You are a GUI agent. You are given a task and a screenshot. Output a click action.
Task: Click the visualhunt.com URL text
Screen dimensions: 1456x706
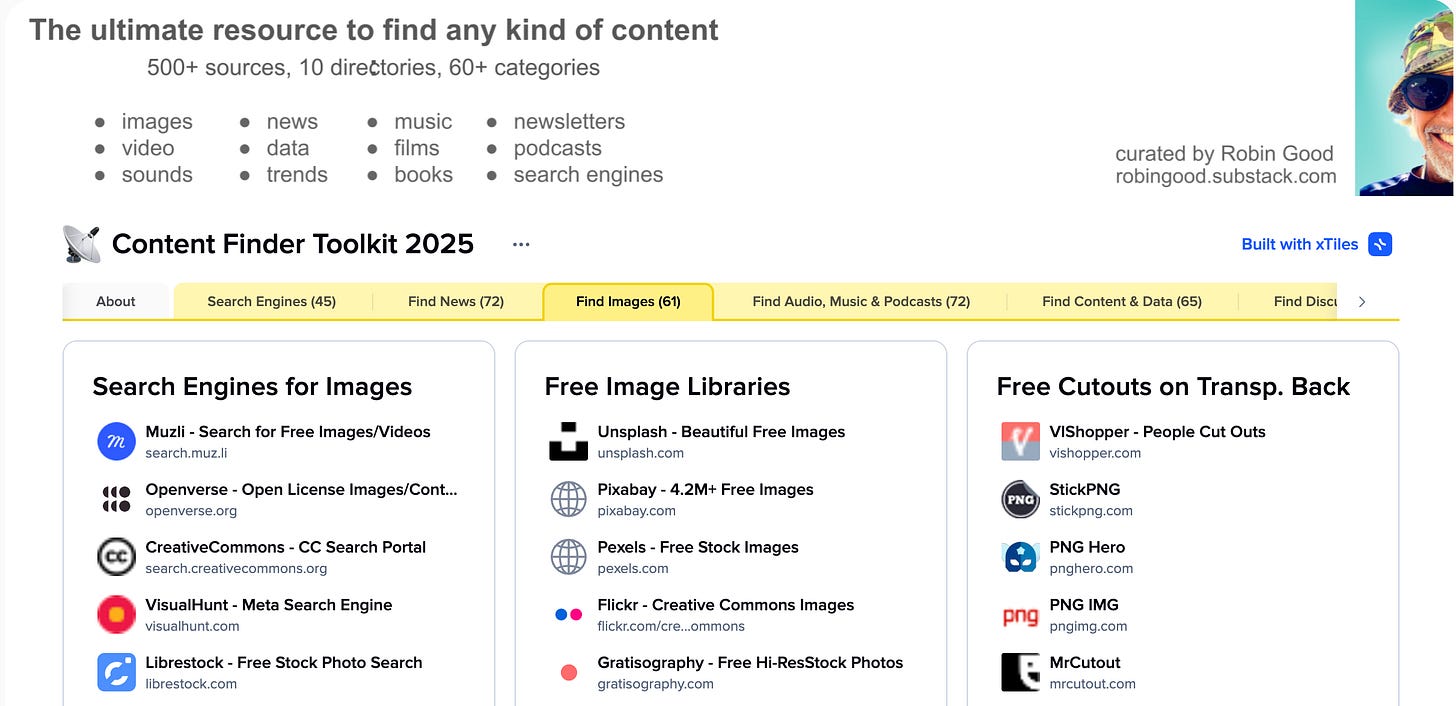[193, 627]
